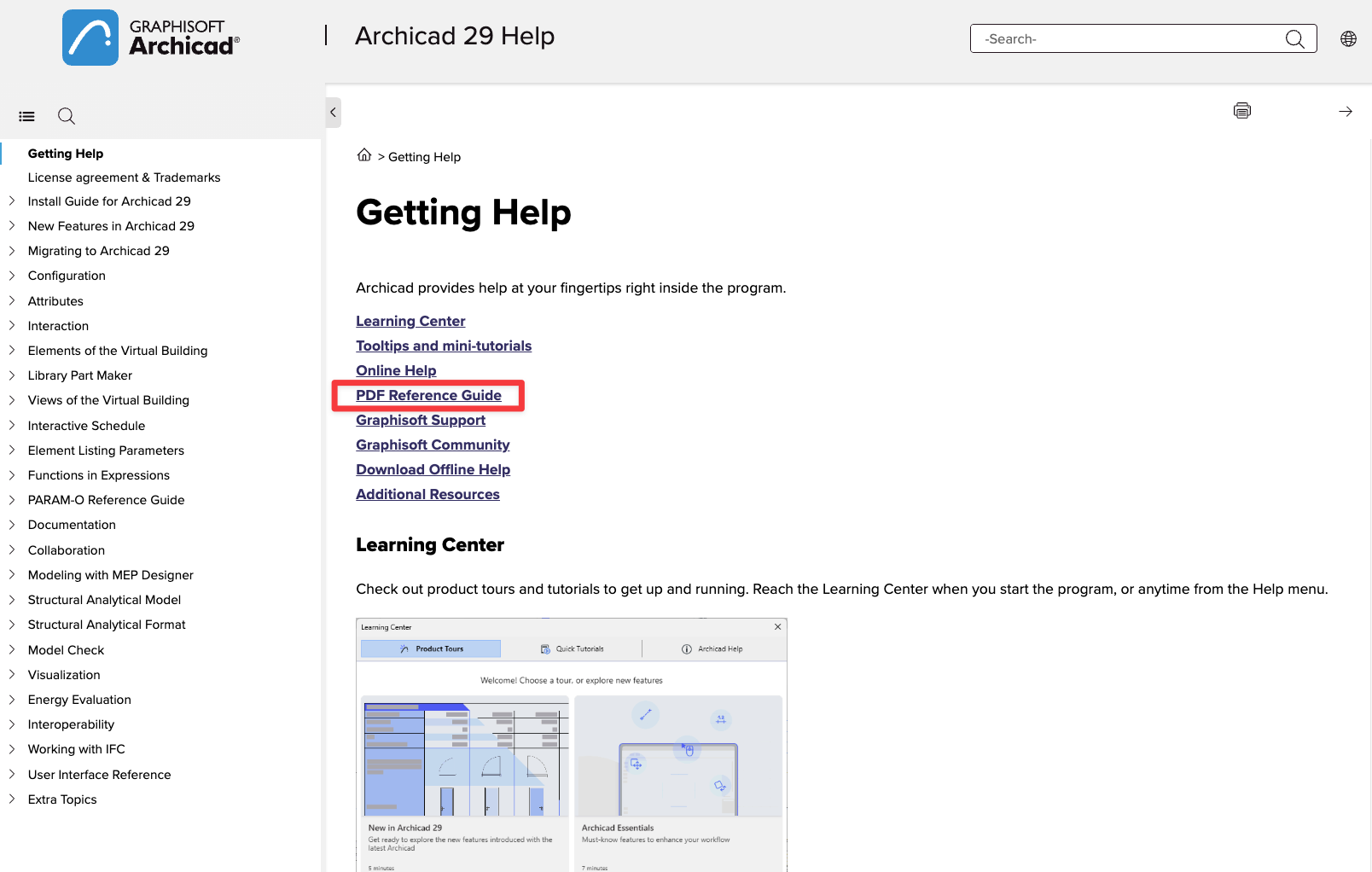Open the PDF Reference Guide link
Viewport: 1372px width, 872px height.
pos(428,395)
